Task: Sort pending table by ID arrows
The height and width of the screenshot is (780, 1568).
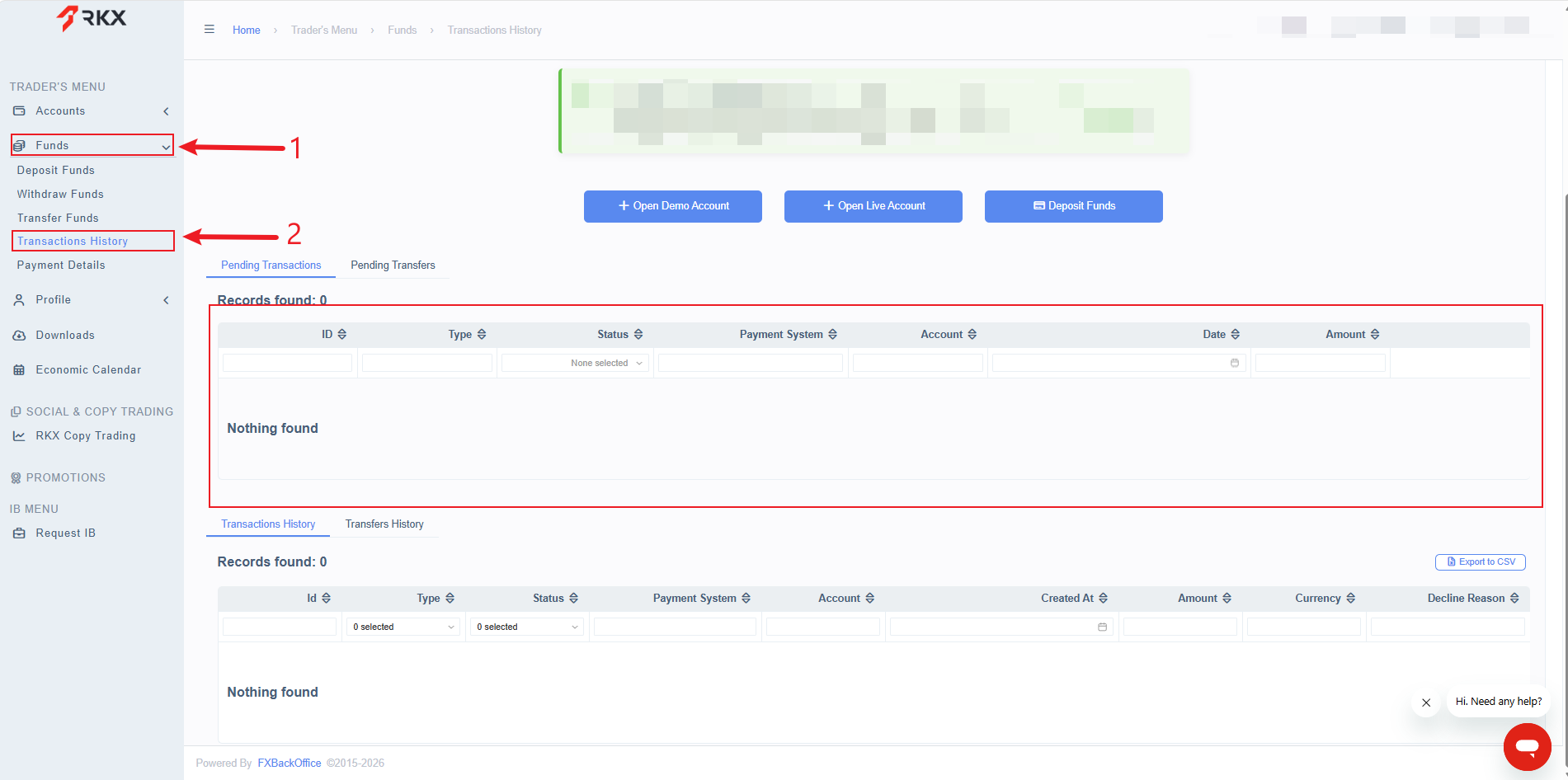Action: pyautogui.click(x=342, y=334)
